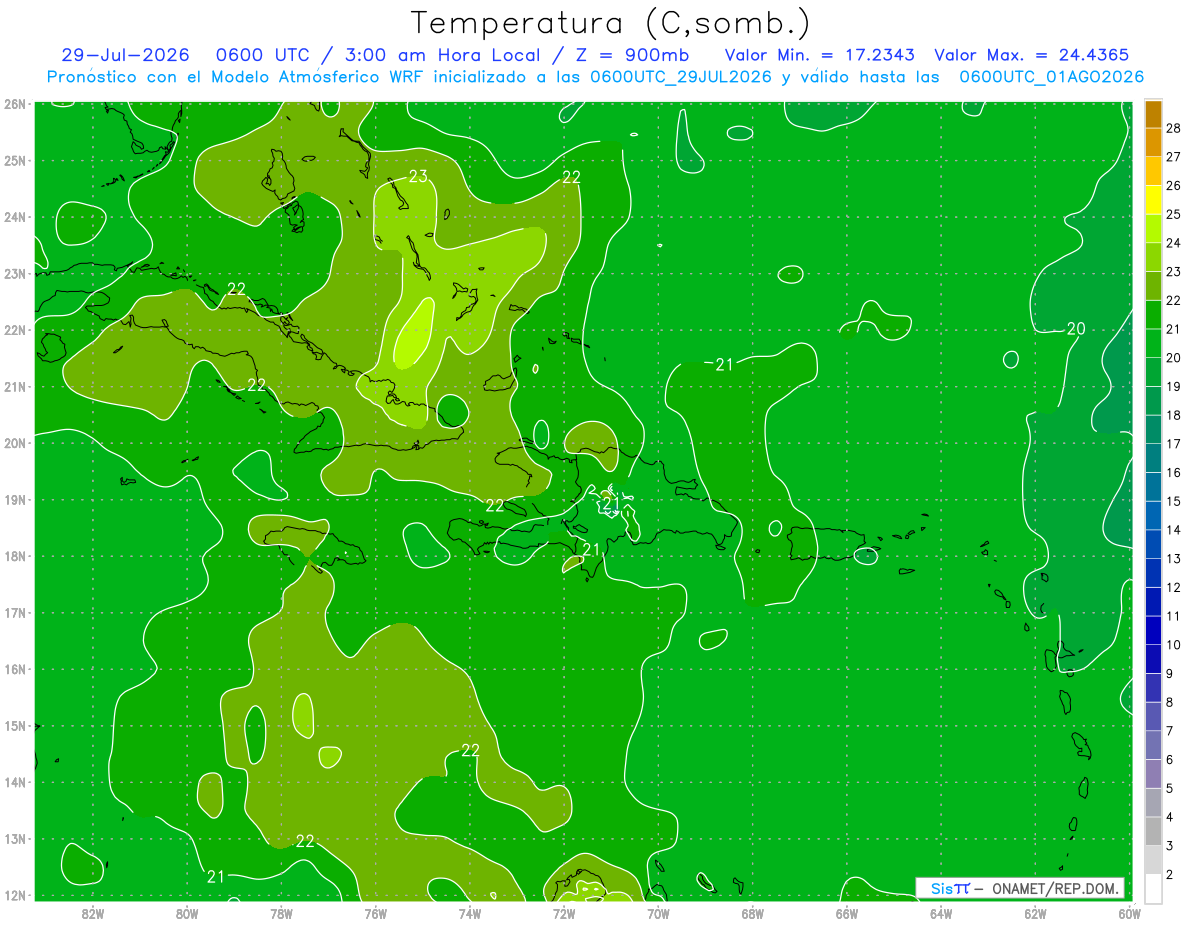Click the 13N latitude axis label
Image resolution: width=1200 pixels, height=927 pixels.
point(14,838)
